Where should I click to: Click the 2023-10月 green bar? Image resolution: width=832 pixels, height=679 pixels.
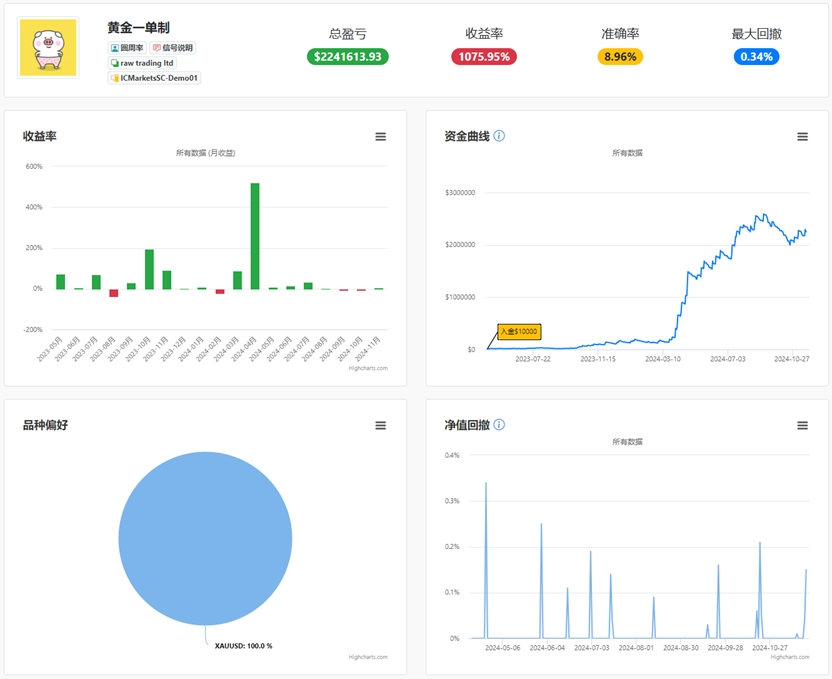149,269
